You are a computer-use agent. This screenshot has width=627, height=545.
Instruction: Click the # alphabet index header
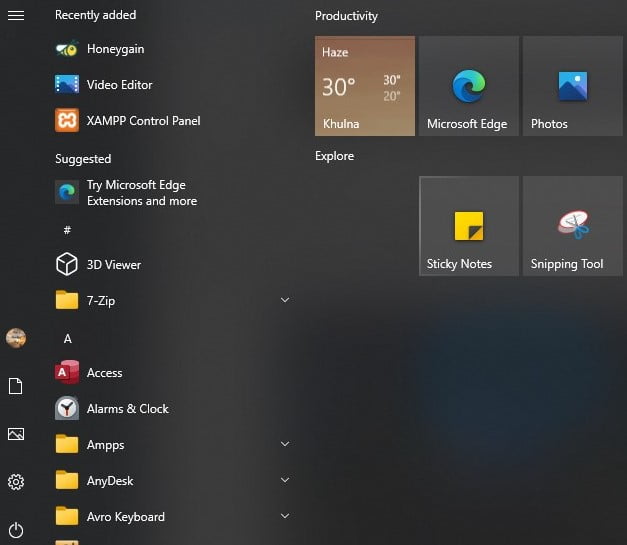pos(67,230)
